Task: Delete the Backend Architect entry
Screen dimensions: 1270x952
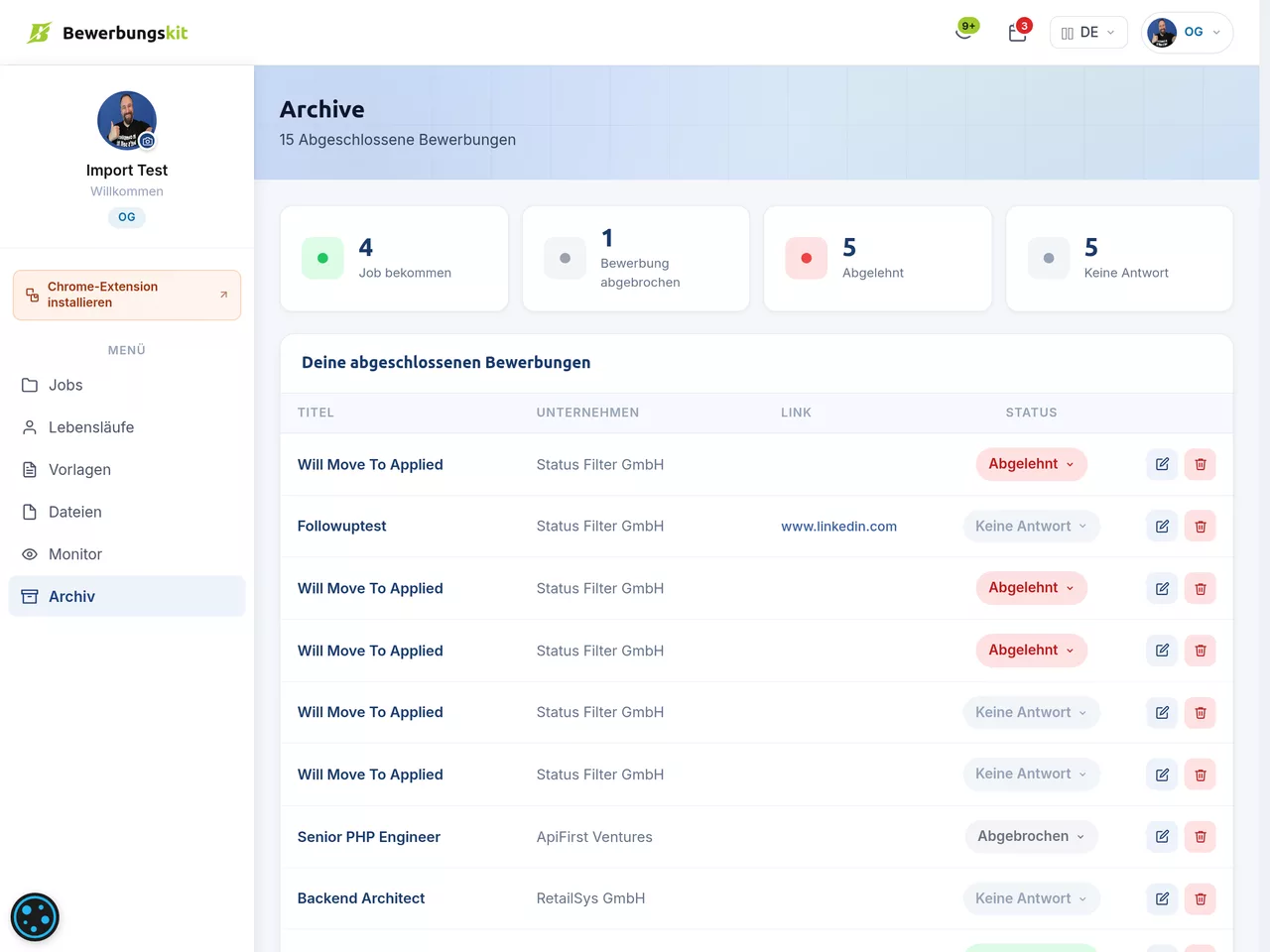Action: click(1201, 898)
